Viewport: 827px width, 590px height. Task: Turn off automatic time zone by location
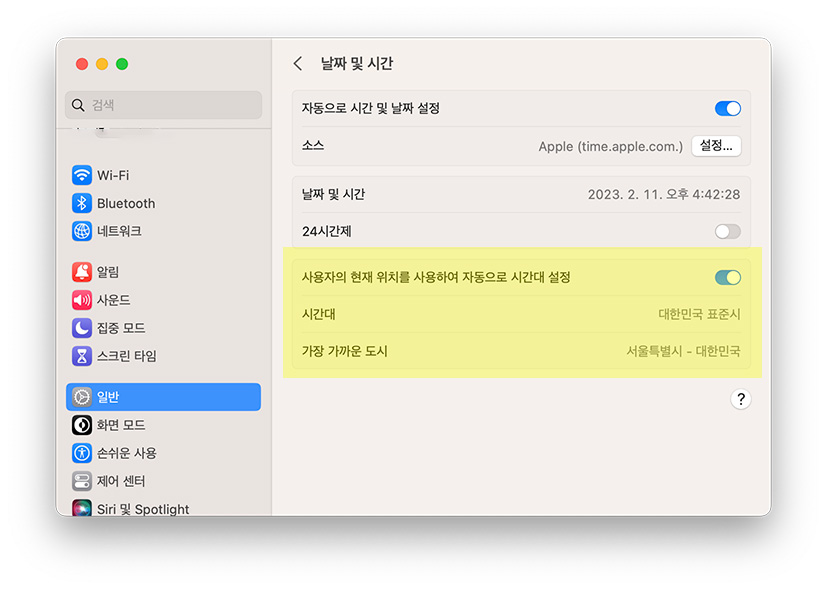click(727, 277)
